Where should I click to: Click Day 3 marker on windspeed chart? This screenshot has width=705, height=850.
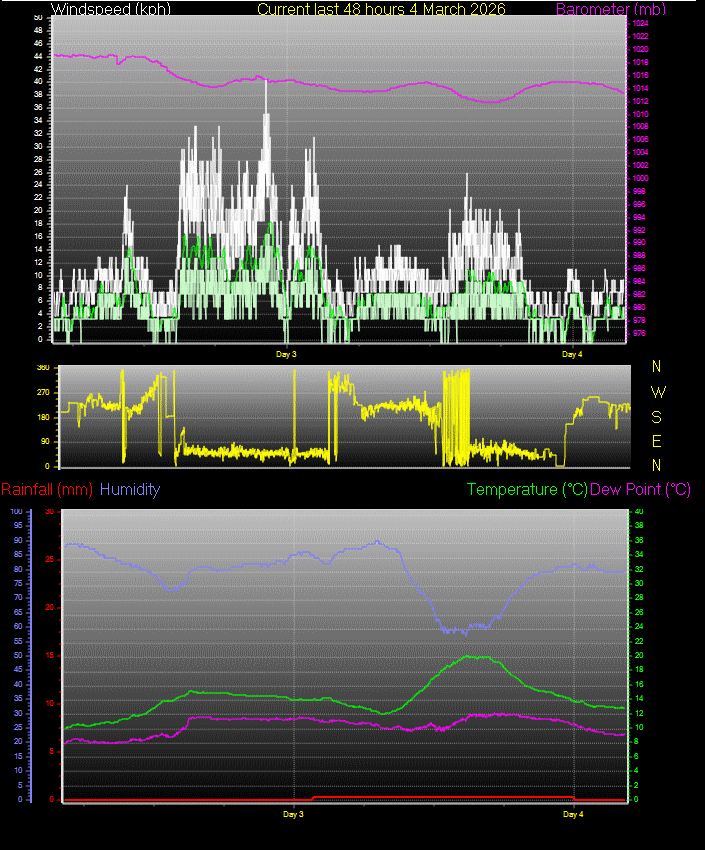tap(287, 354)
